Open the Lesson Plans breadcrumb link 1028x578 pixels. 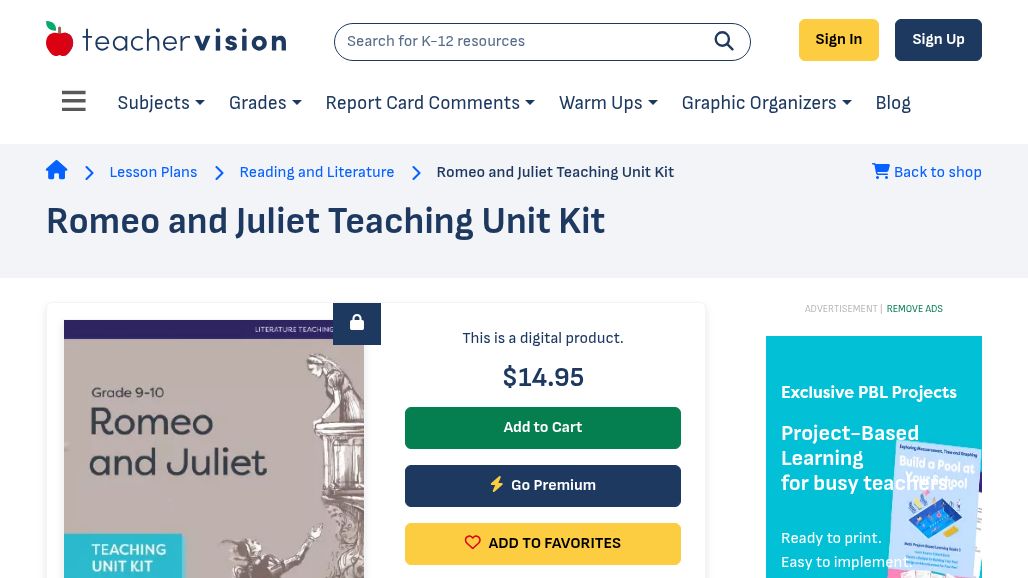pos(153,172)
